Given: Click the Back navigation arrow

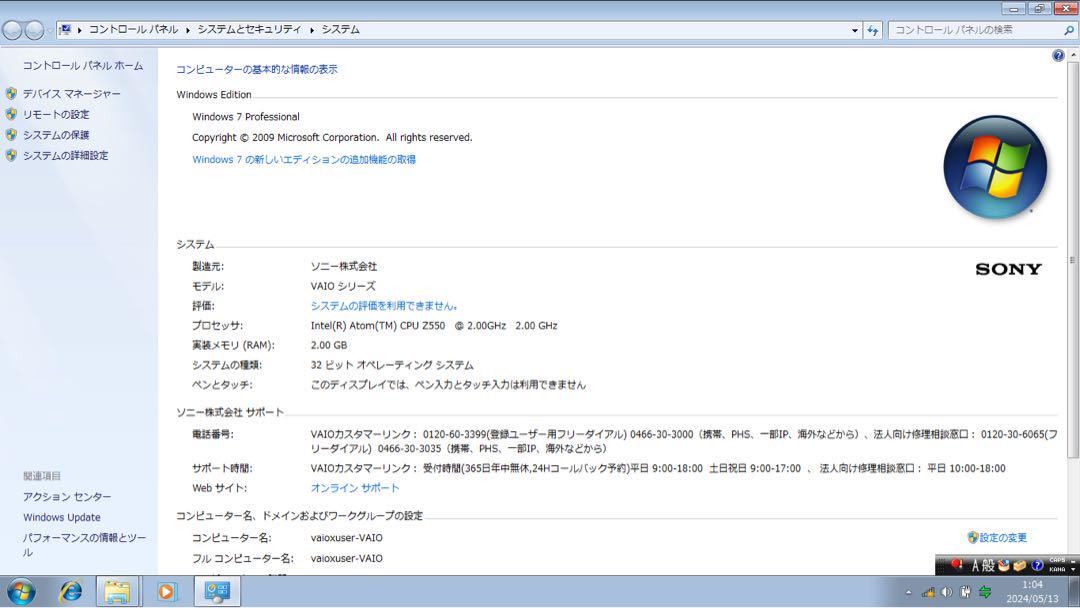Looking at the screenshot, I should click(x=12, y=30).
